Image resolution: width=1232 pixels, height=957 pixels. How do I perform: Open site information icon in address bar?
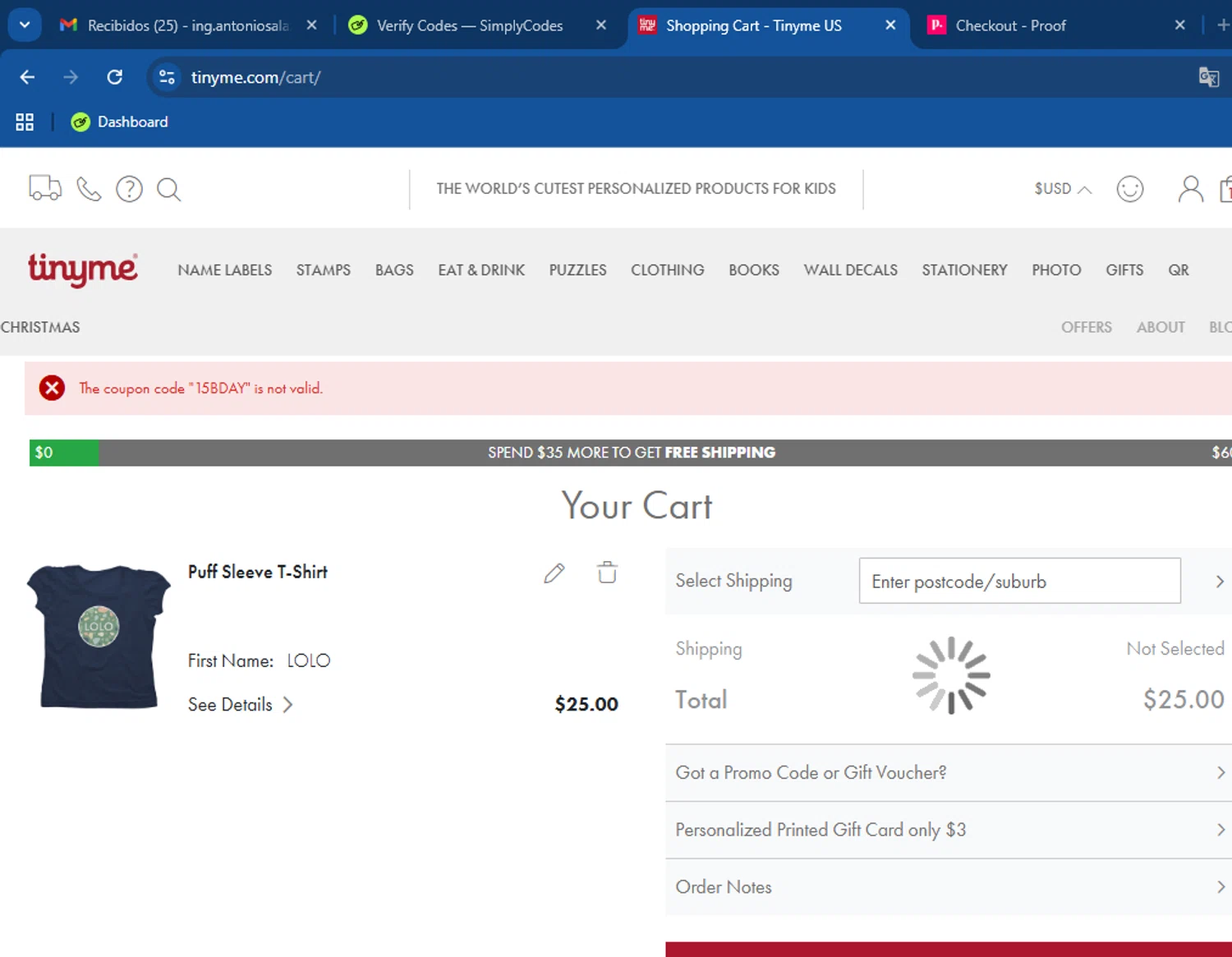click(x=167, y=77)
